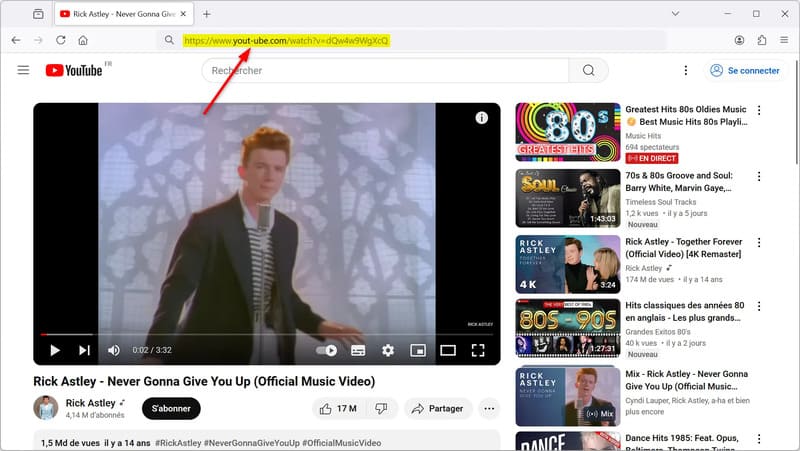Click the magnifier icon in the address bar

click(169, 40)
